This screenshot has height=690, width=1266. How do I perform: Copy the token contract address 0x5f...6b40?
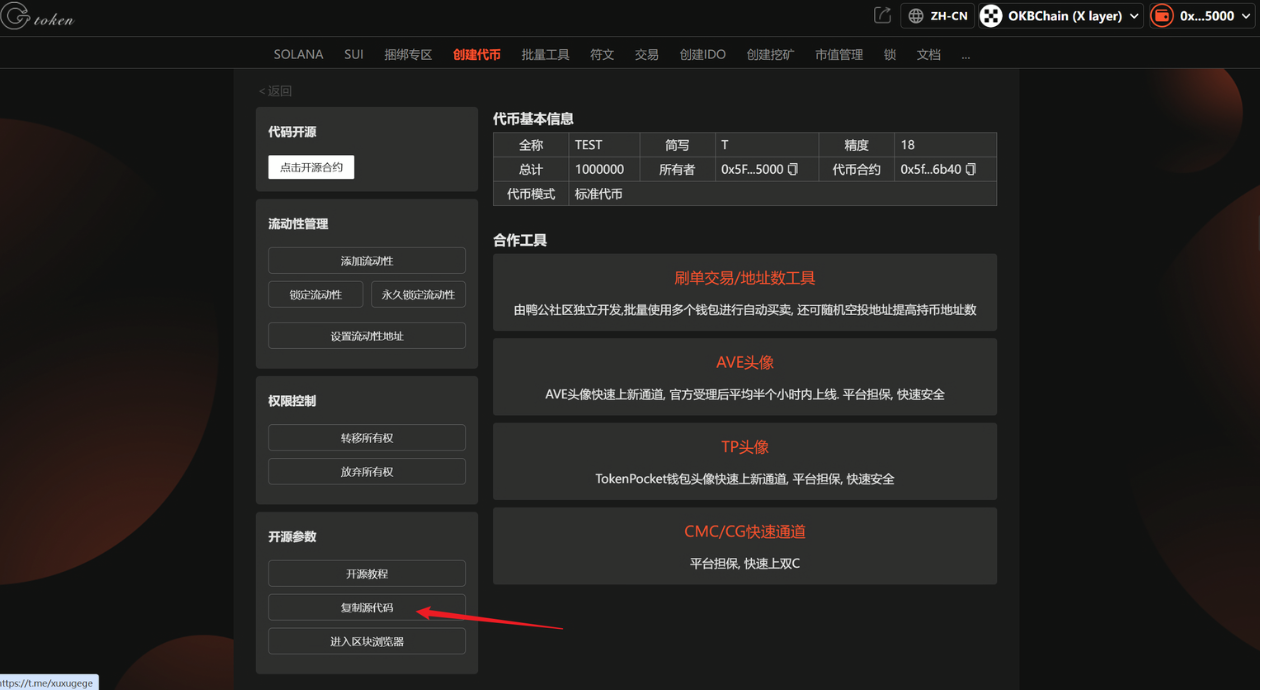[x=970, y=170]
